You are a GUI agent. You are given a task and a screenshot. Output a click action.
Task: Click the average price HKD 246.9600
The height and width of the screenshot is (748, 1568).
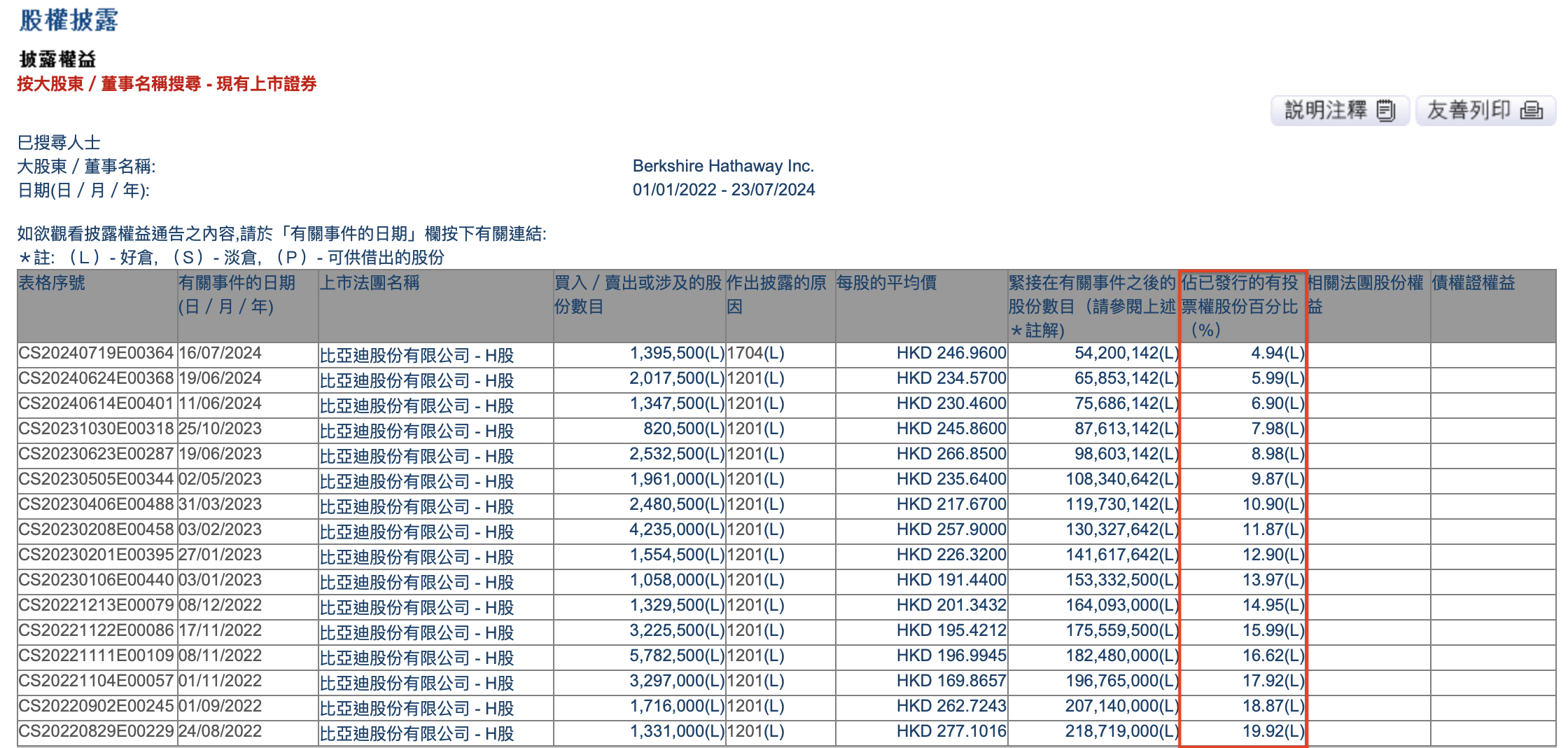(x=951, y=353)
